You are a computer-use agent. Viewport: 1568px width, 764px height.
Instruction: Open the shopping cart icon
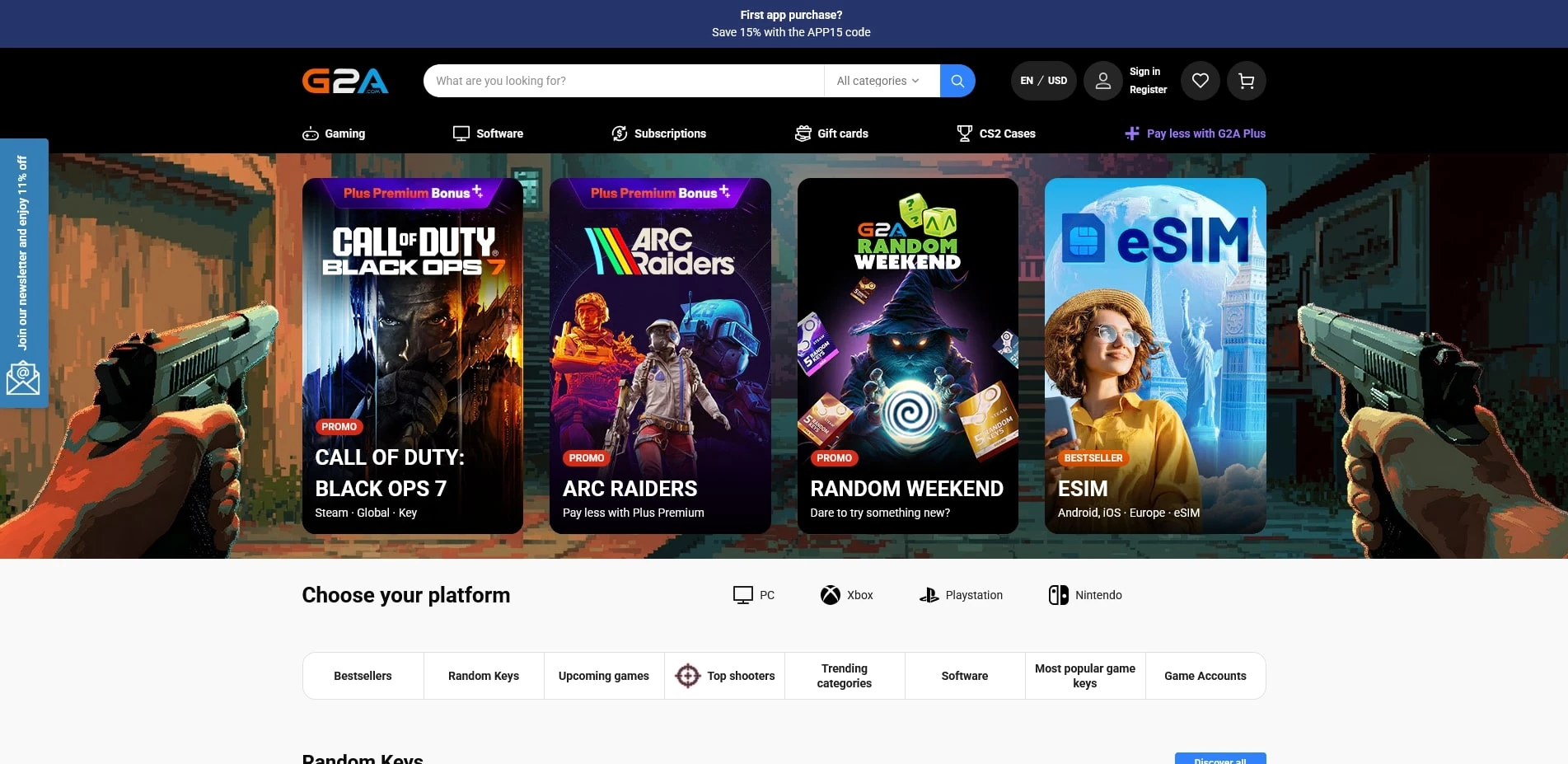[1247, 80]
